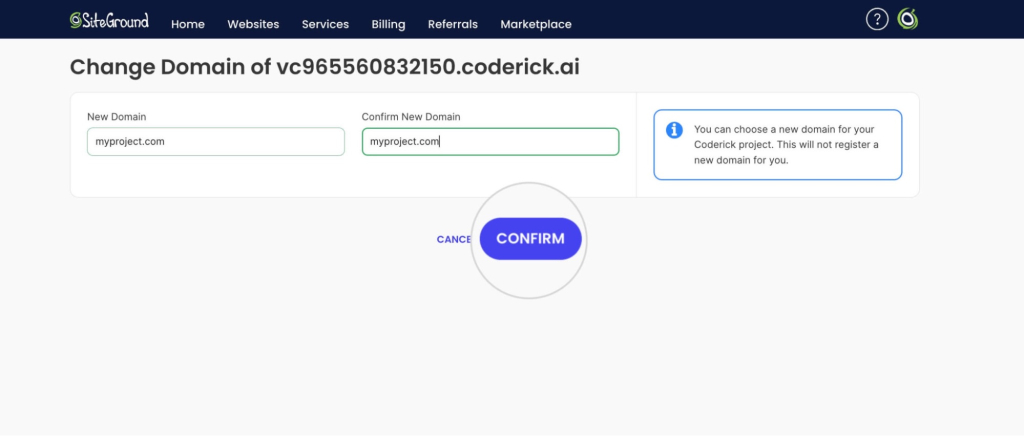Screen dimensions: 1024x436
Task: Click the 'Confirm New Domain' label
Action: 411,117
